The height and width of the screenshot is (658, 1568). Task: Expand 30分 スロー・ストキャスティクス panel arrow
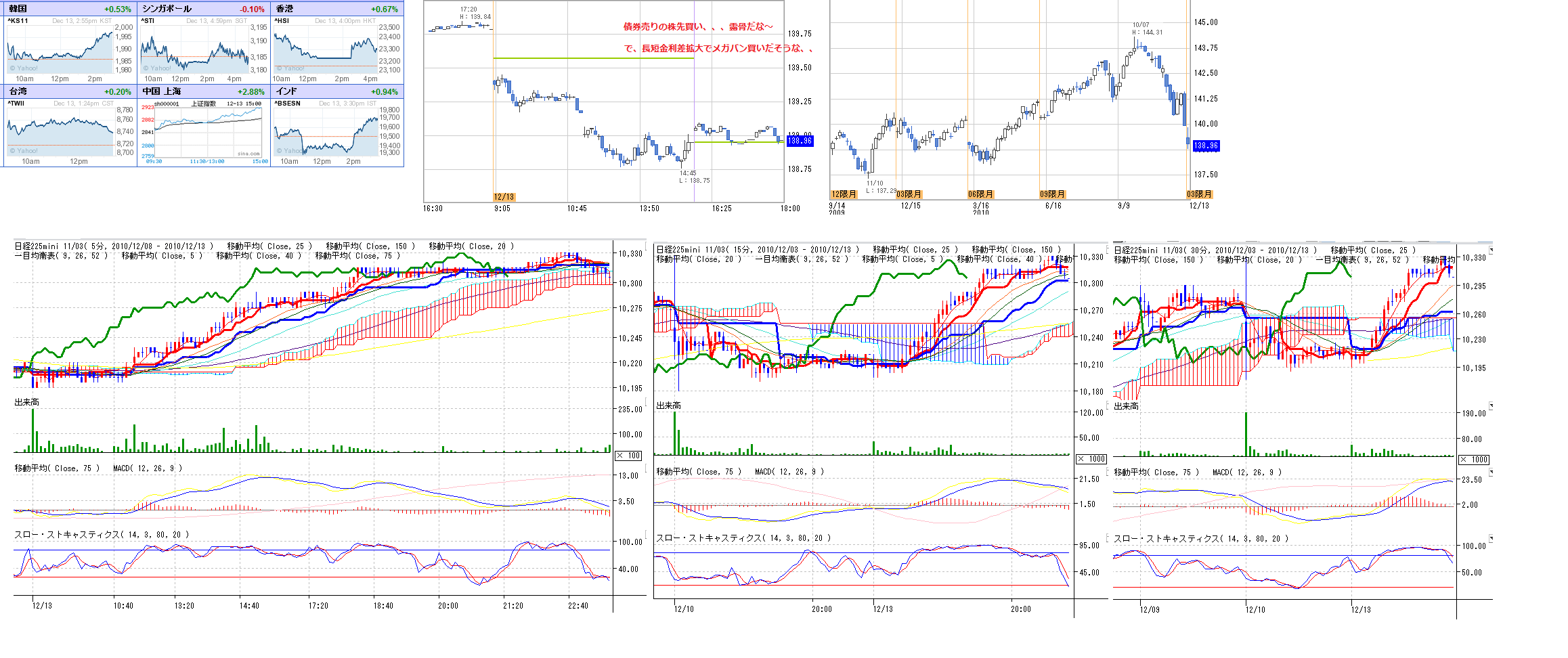click(1491, 539)
